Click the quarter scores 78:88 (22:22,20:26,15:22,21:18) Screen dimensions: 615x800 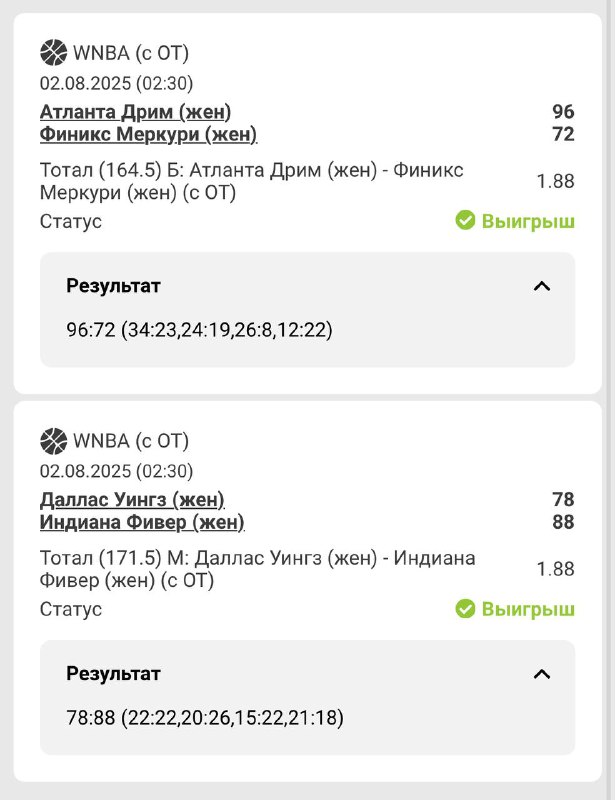pos(205,717)
